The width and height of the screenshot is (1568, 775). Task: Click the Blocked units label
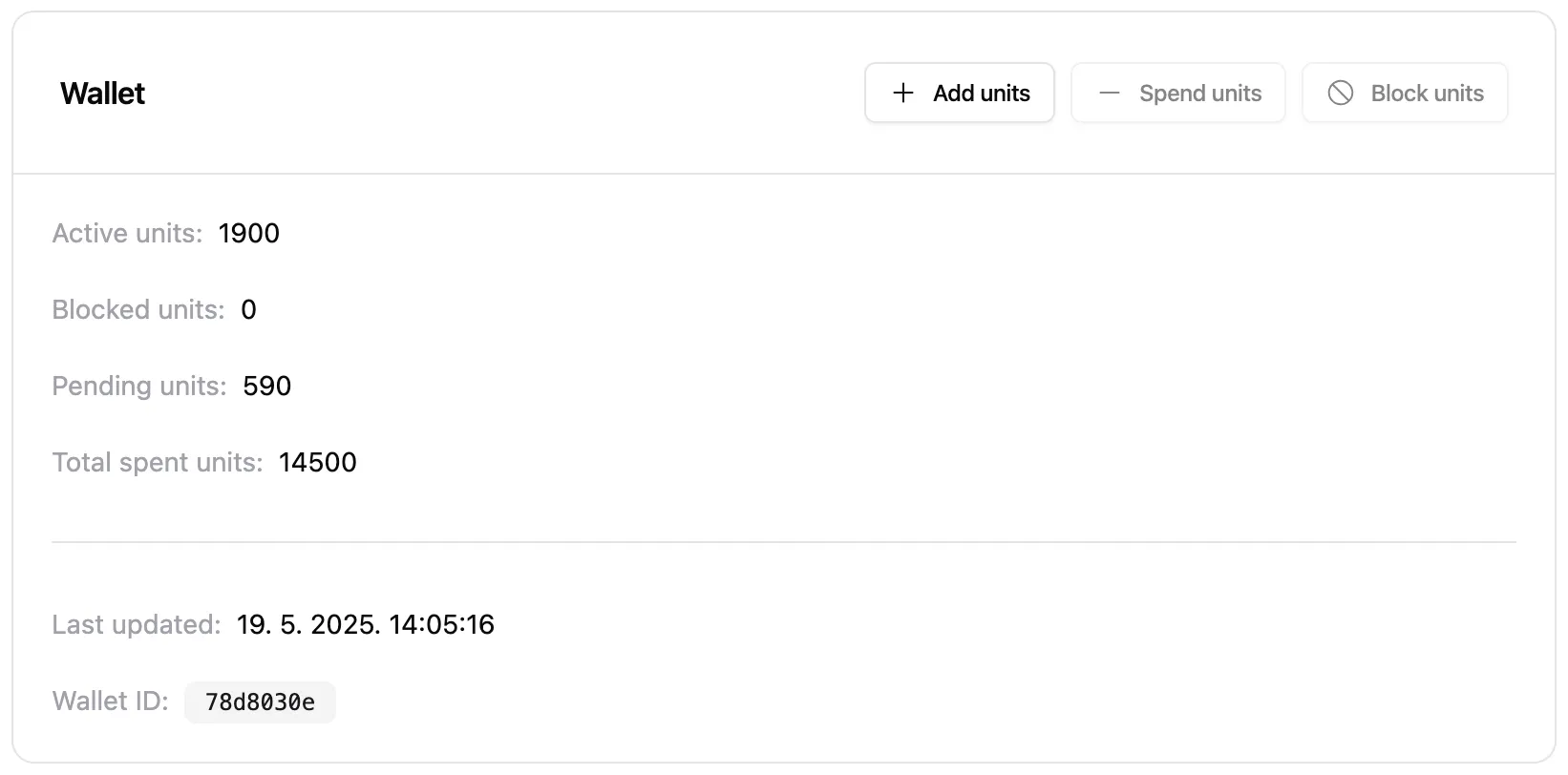point(138,310)
